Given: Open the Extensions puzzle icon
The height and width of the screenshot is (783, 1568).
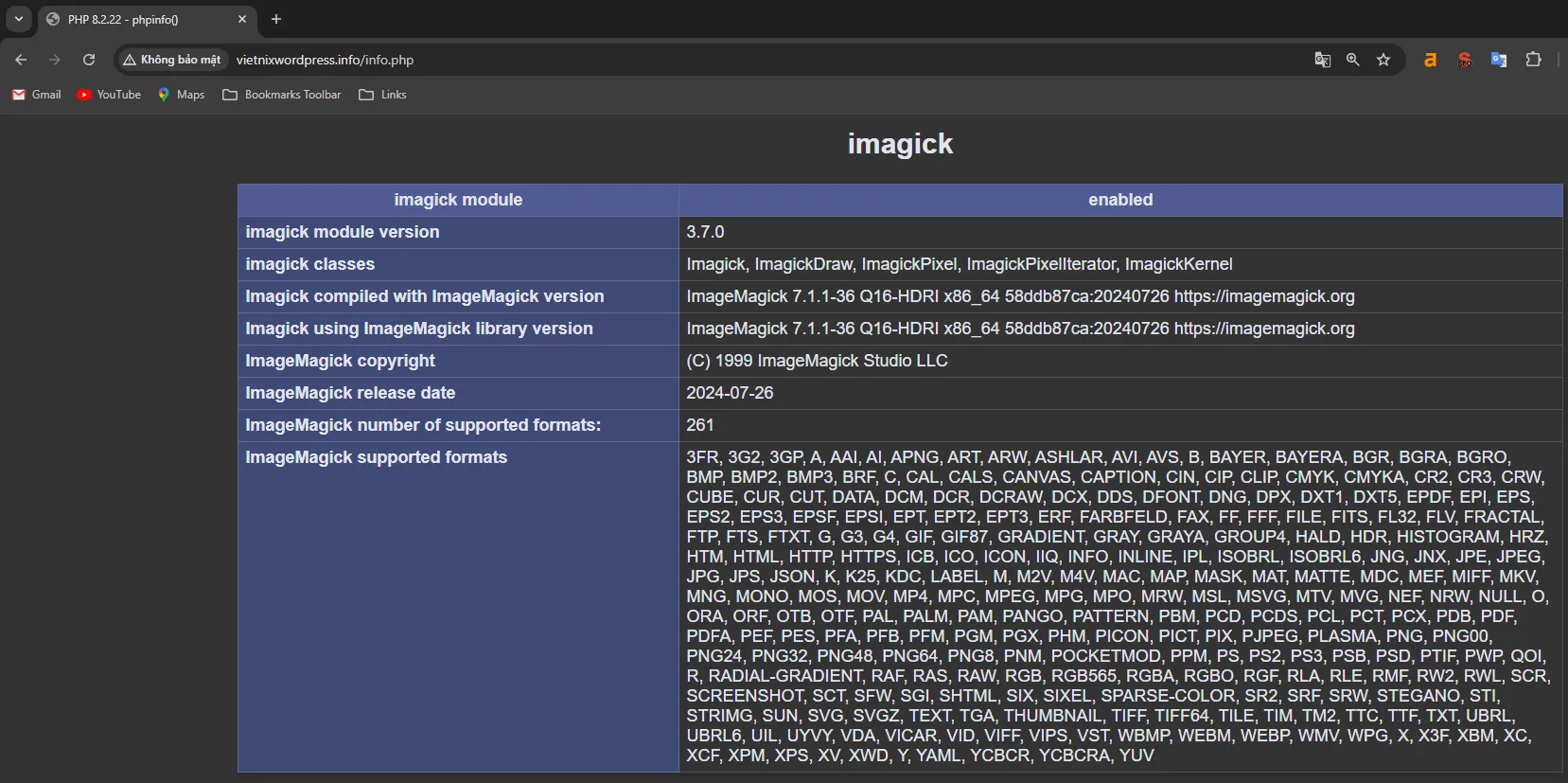Looking at the screenshot, I should (1534, 60).
